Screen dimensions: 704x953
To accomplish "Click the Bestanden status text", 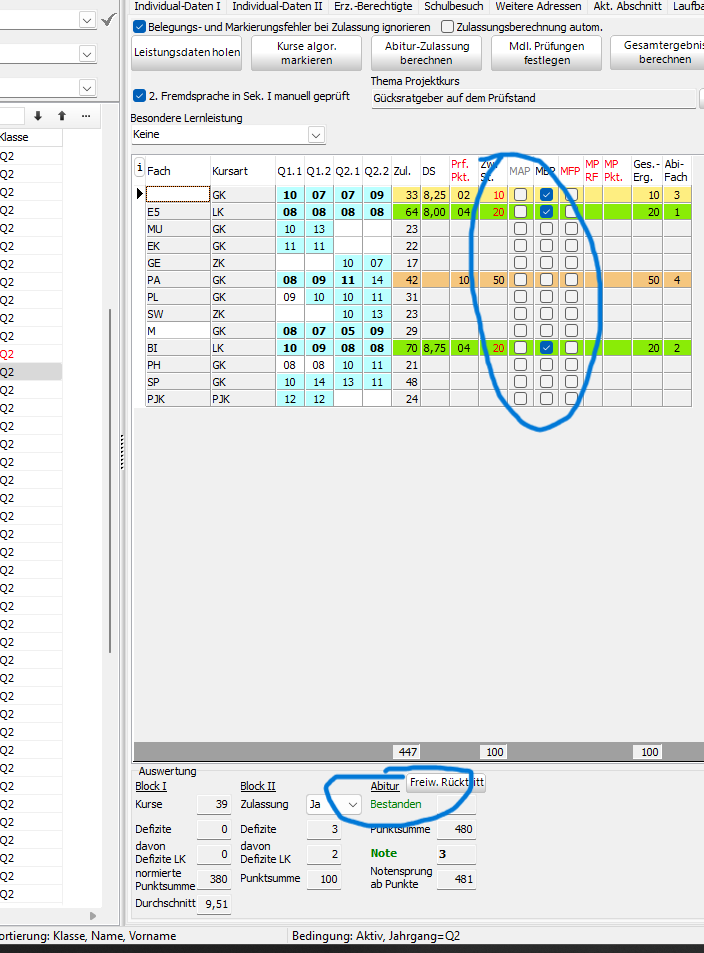I will (396, 804).
